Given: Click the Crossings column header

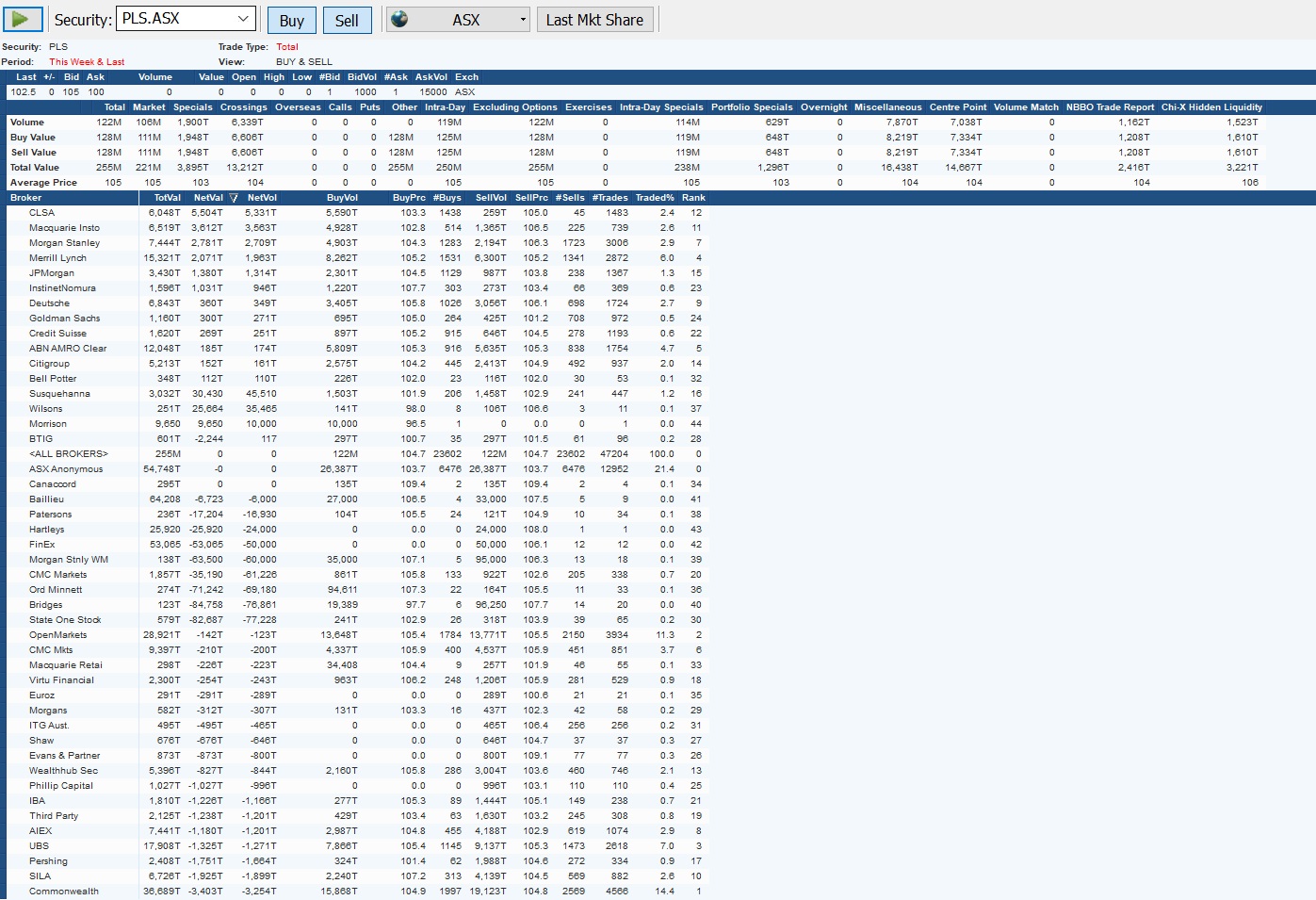Looking at the screenshot, I should (243, 107).
